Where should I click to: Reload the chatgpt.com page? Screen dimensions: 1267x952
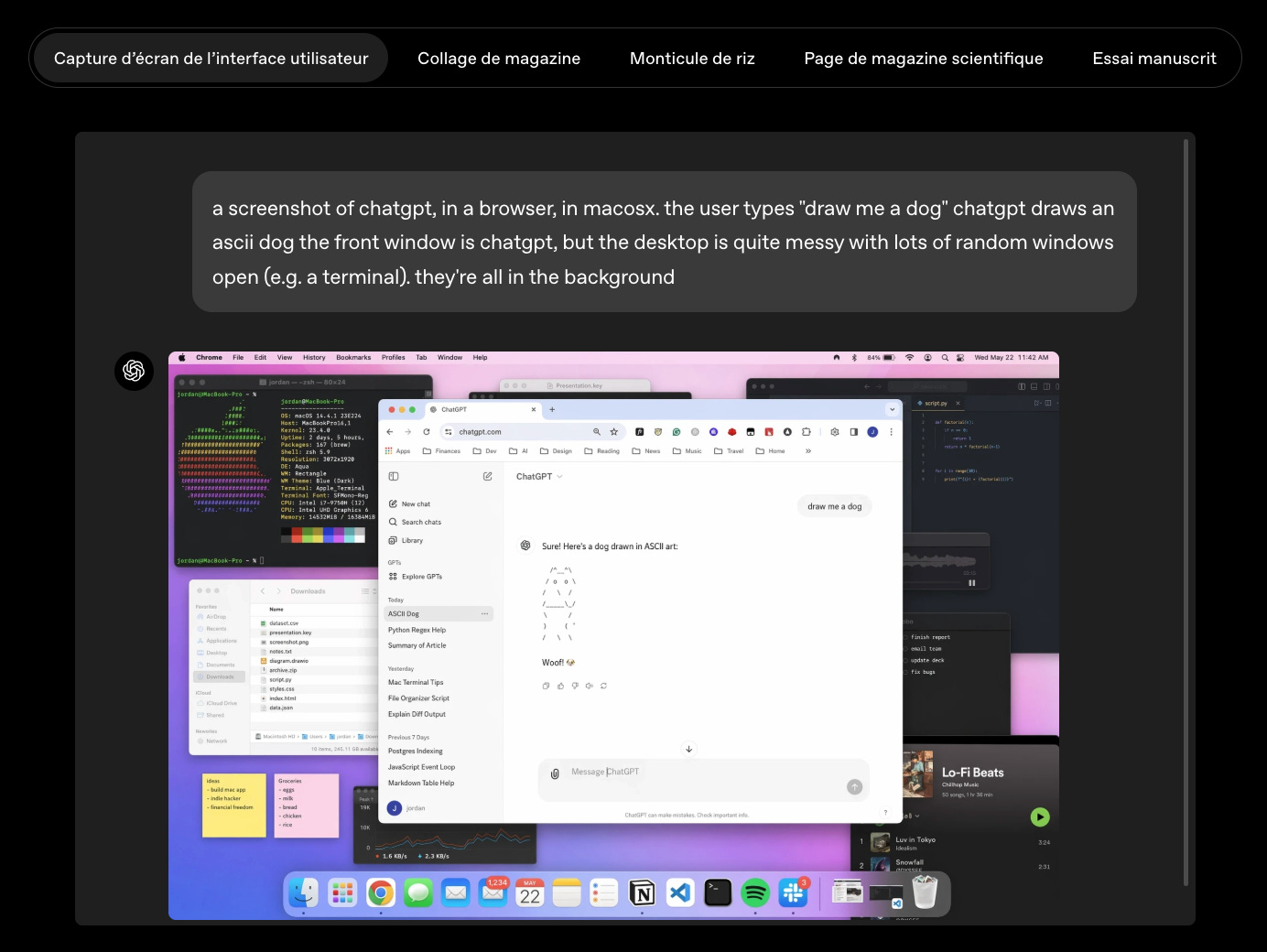(x=427, y=432)
